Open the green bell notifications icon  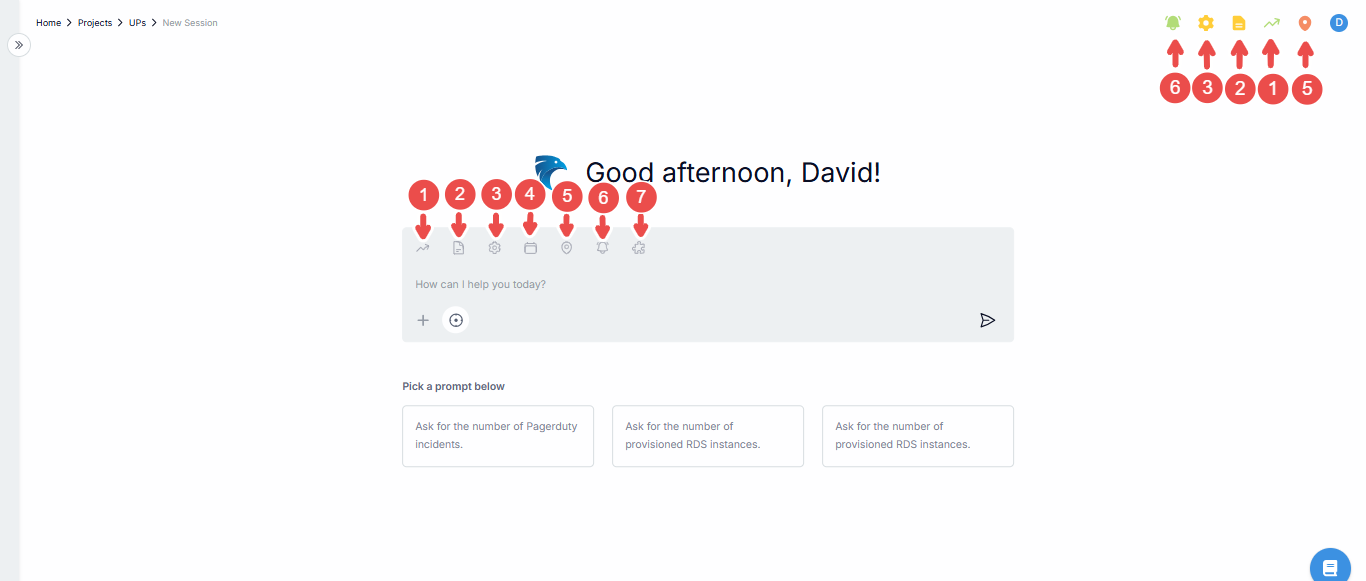click(x=1173, y=23)
